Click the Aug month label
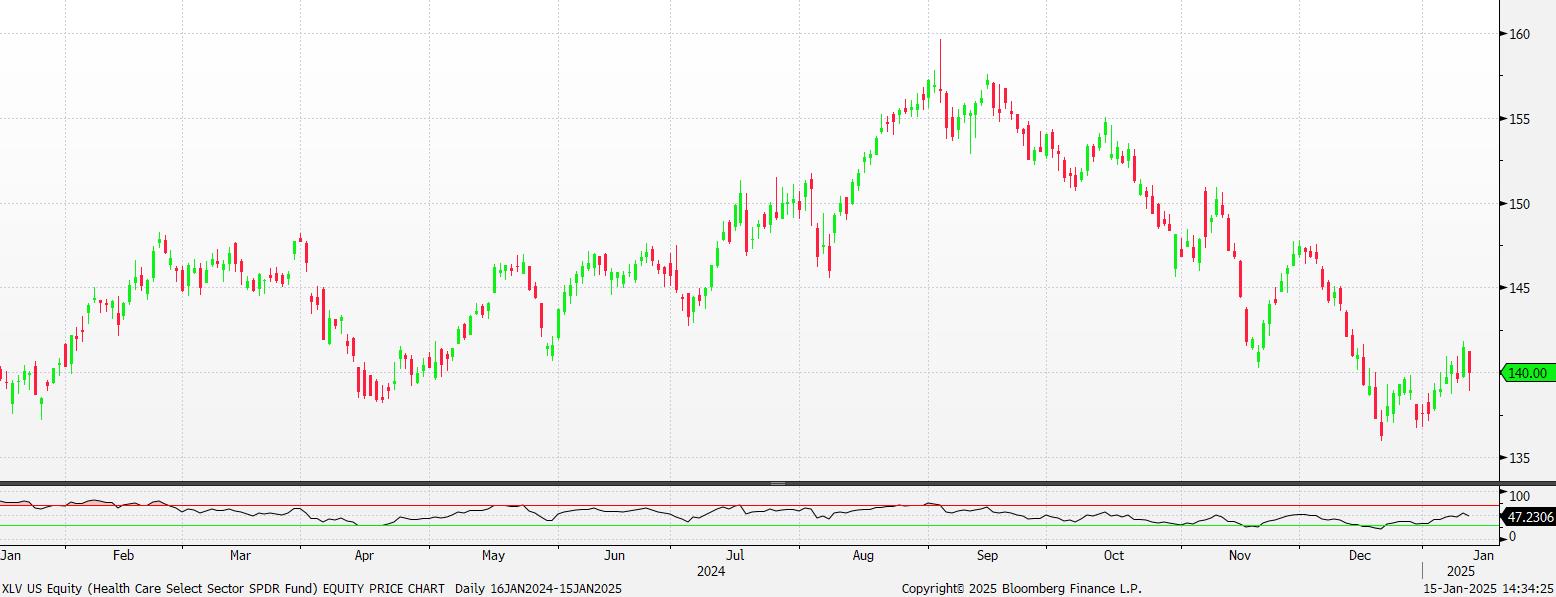The width and height of the screenshot is (1556, 597). (x=864, y=555)
